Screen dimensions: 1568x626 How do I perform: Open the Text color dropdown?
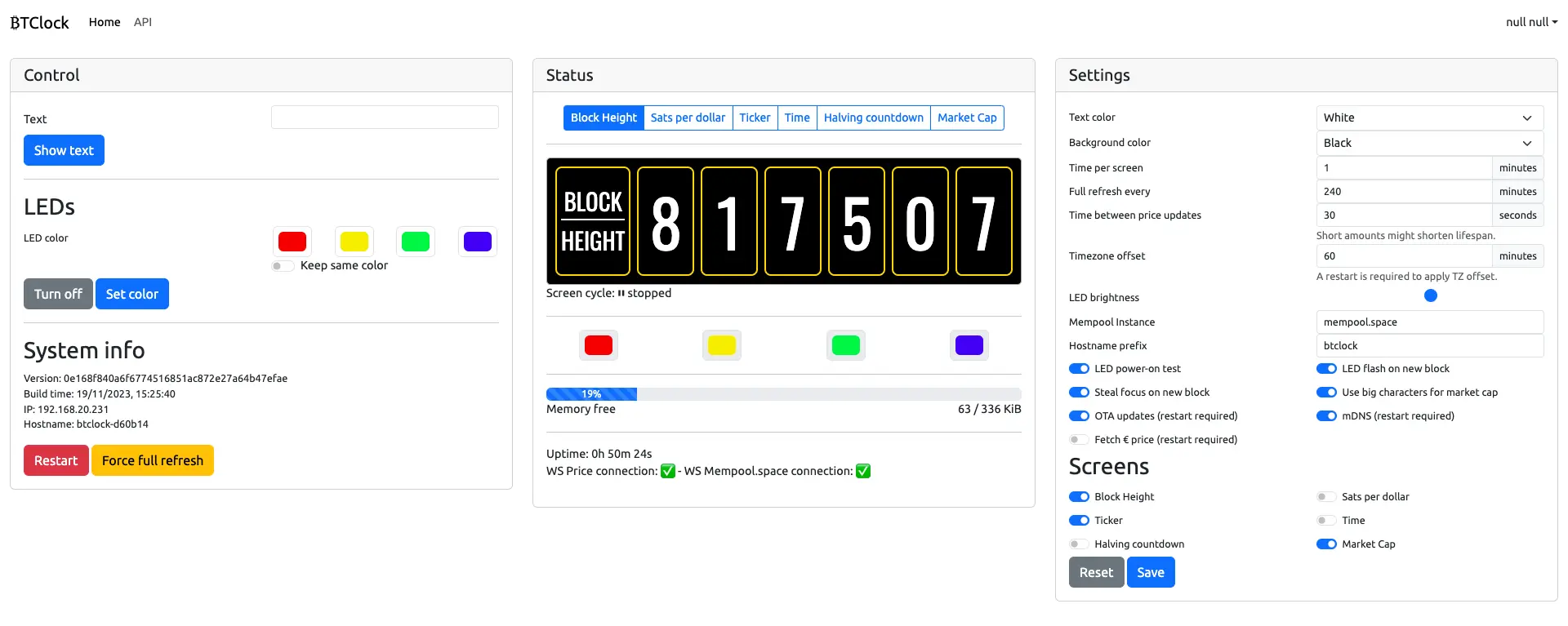coord(1430,118)
